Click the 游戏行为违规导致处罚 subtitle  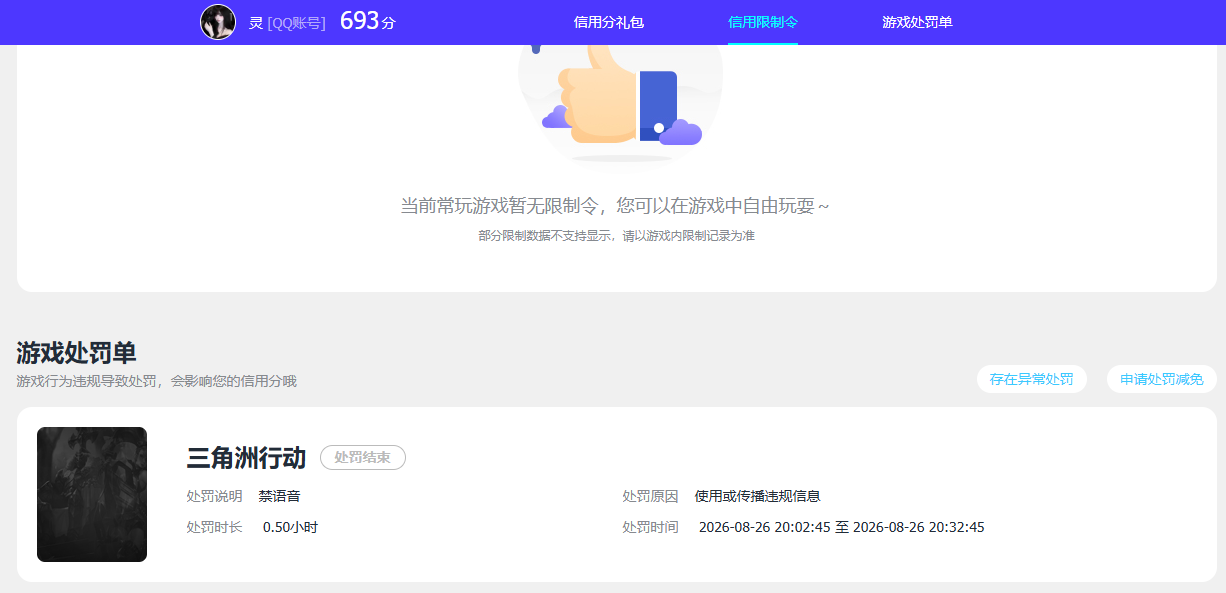(156, 381)
